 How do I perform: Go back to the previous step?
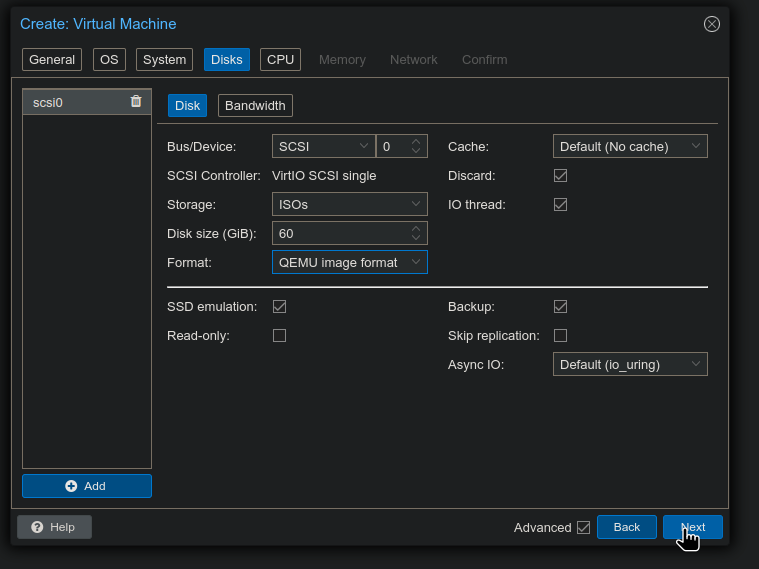coord(626,527)
